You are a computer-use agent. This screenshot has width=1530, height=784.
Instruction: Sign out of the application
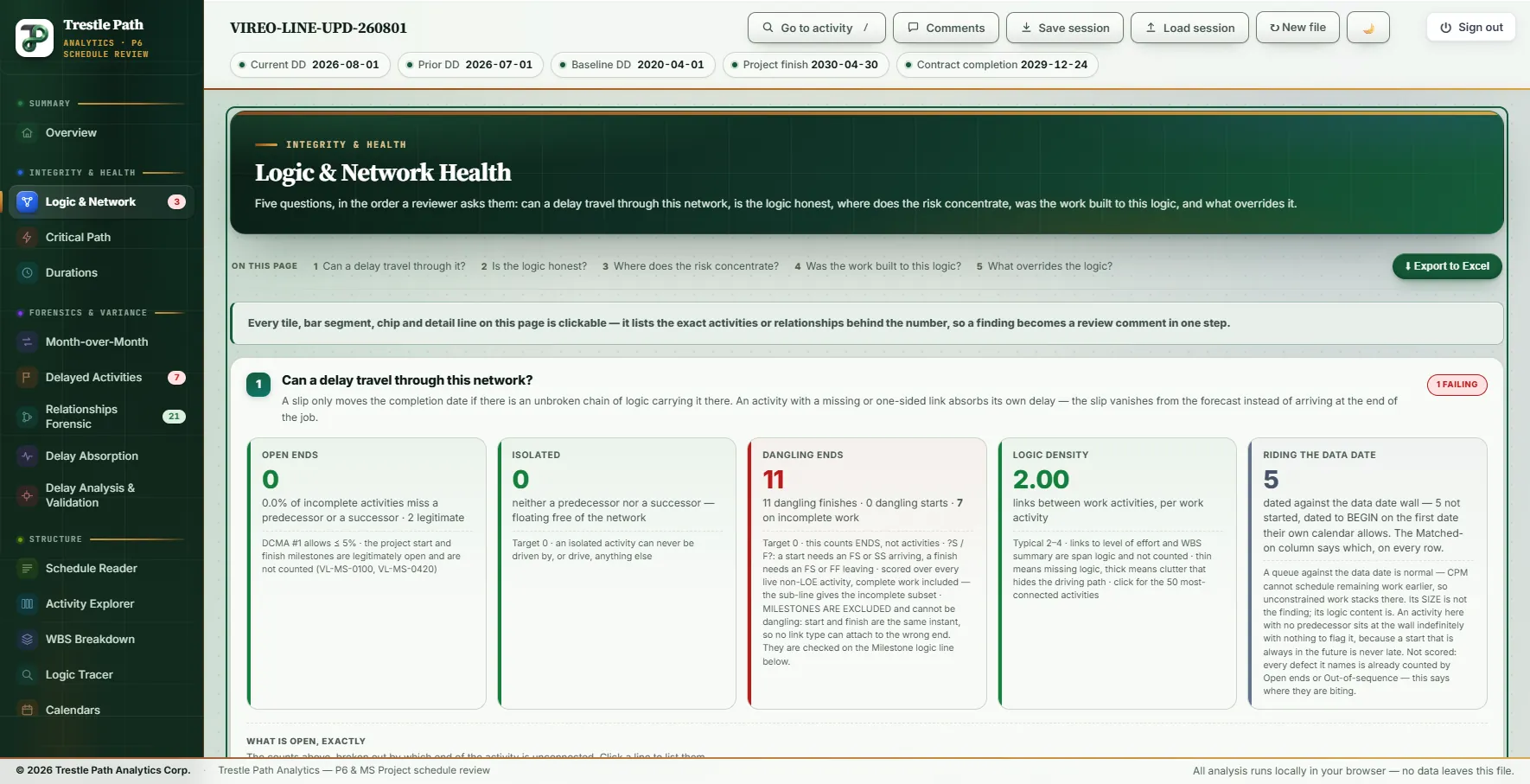pyautogui.click(x=1471, y=28)
